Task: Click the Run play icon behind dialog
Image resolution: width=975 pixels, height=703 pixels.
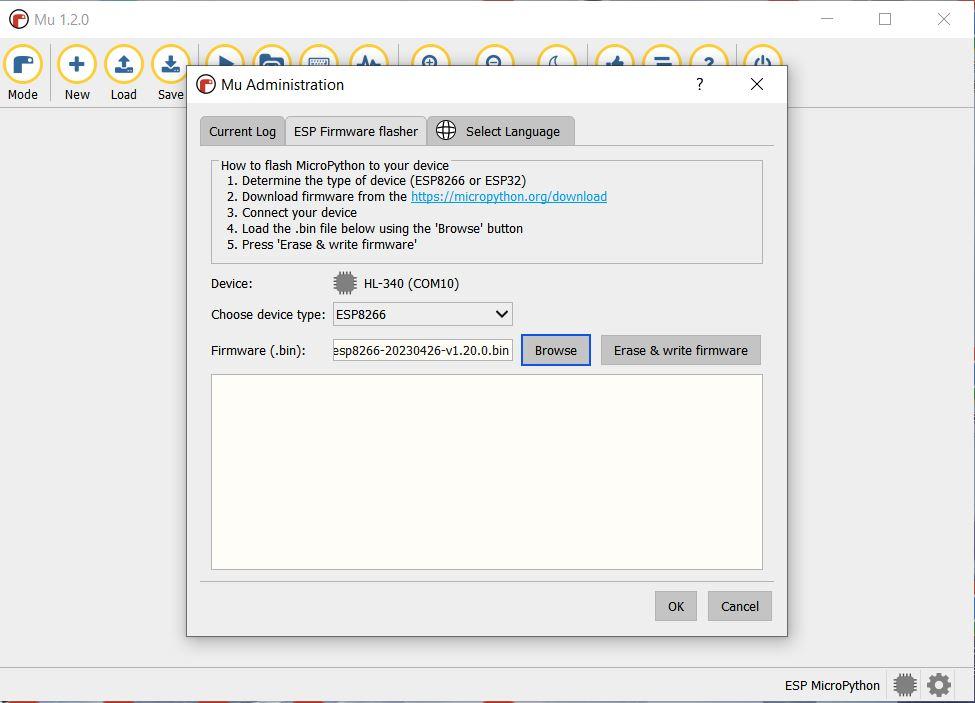Action: (x=224, y=55)
